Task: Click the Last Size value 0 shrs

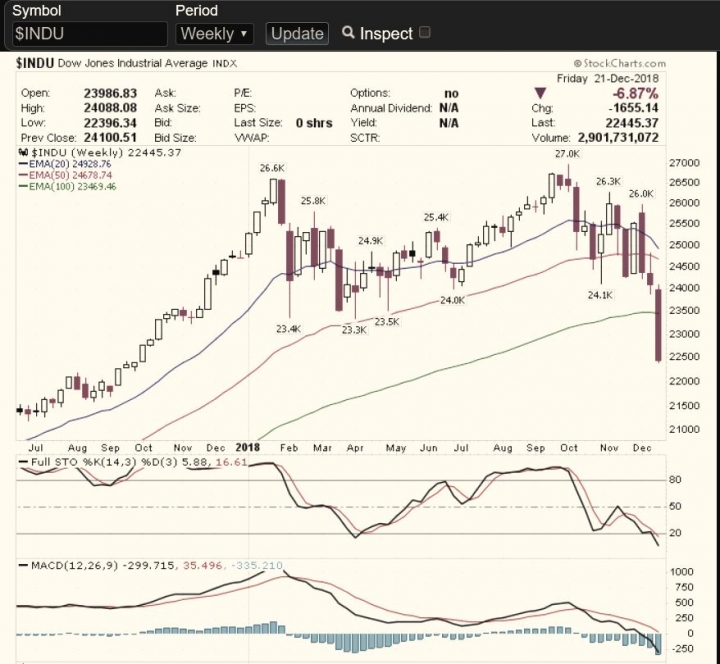Action: [314, 123]
